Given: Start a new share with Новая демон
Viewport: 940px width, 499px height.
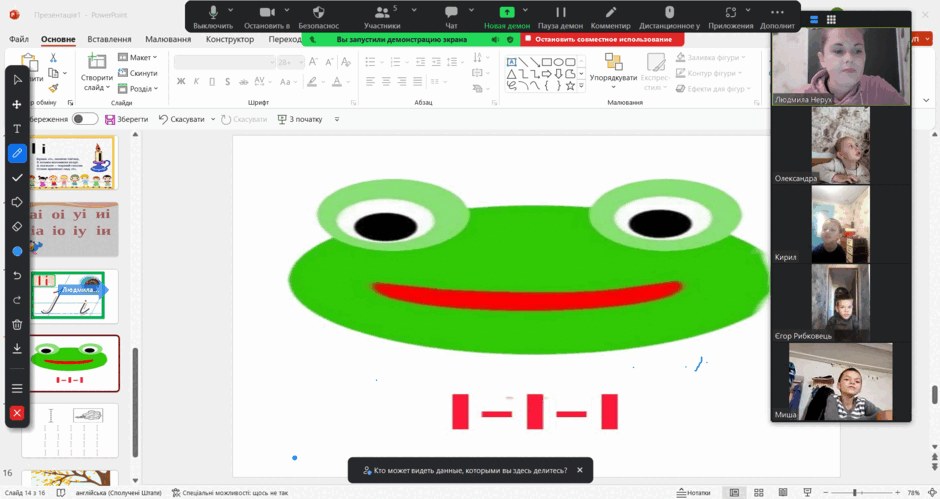Looking at the screenshot, I should coord(507,17).
